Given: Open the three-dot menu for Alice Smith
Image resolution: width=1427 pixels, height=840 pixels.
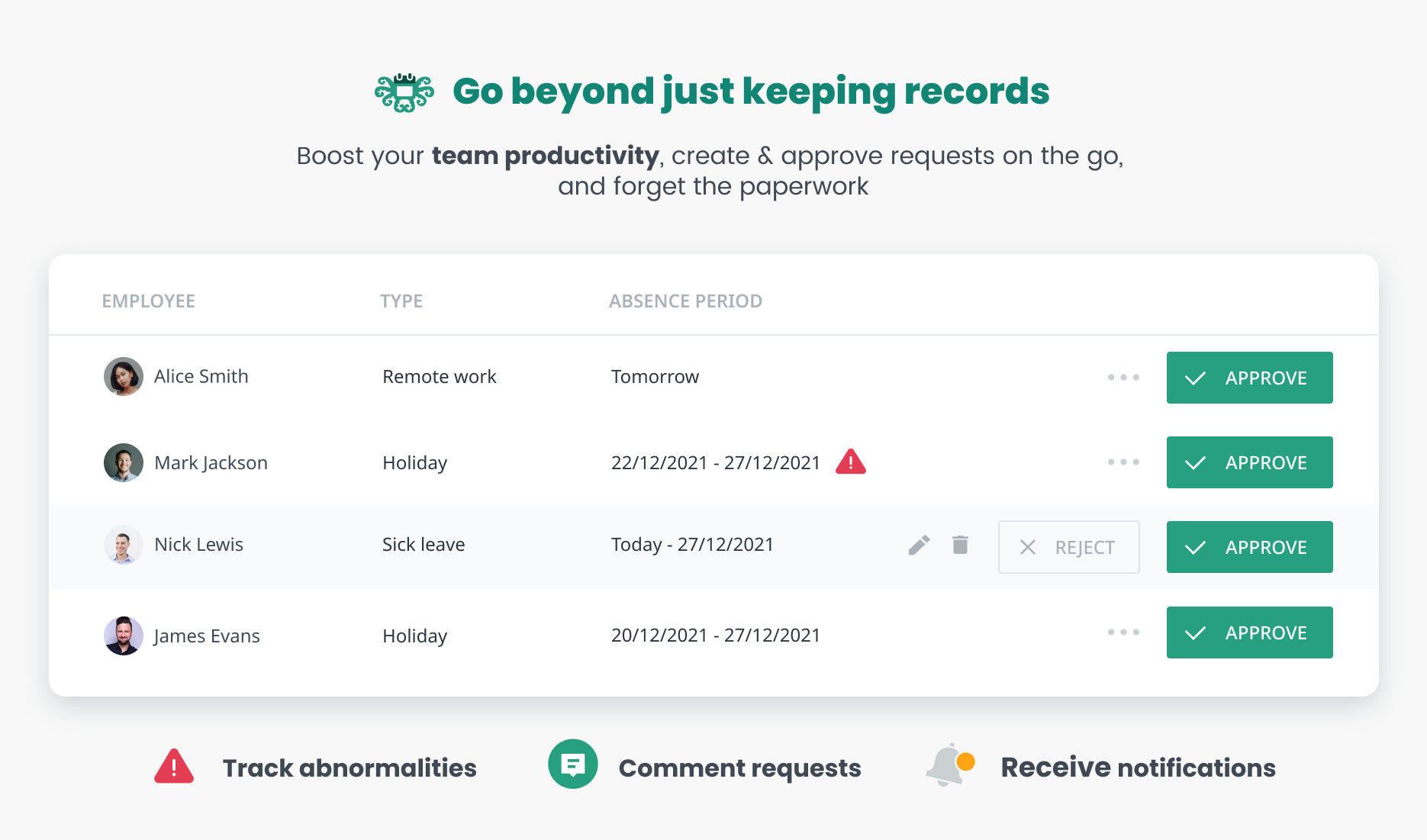Looking at the screenshot, I should coord(1123,378).
